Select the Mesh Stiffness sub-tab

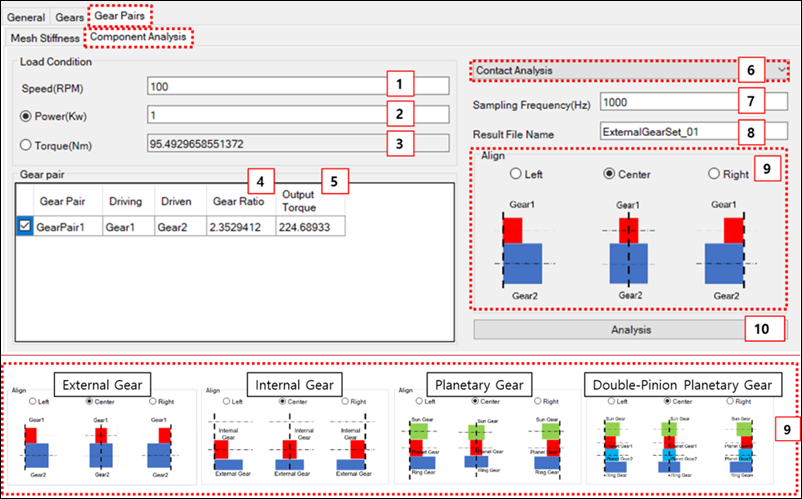pyautogui.click(x=44, y=37)
